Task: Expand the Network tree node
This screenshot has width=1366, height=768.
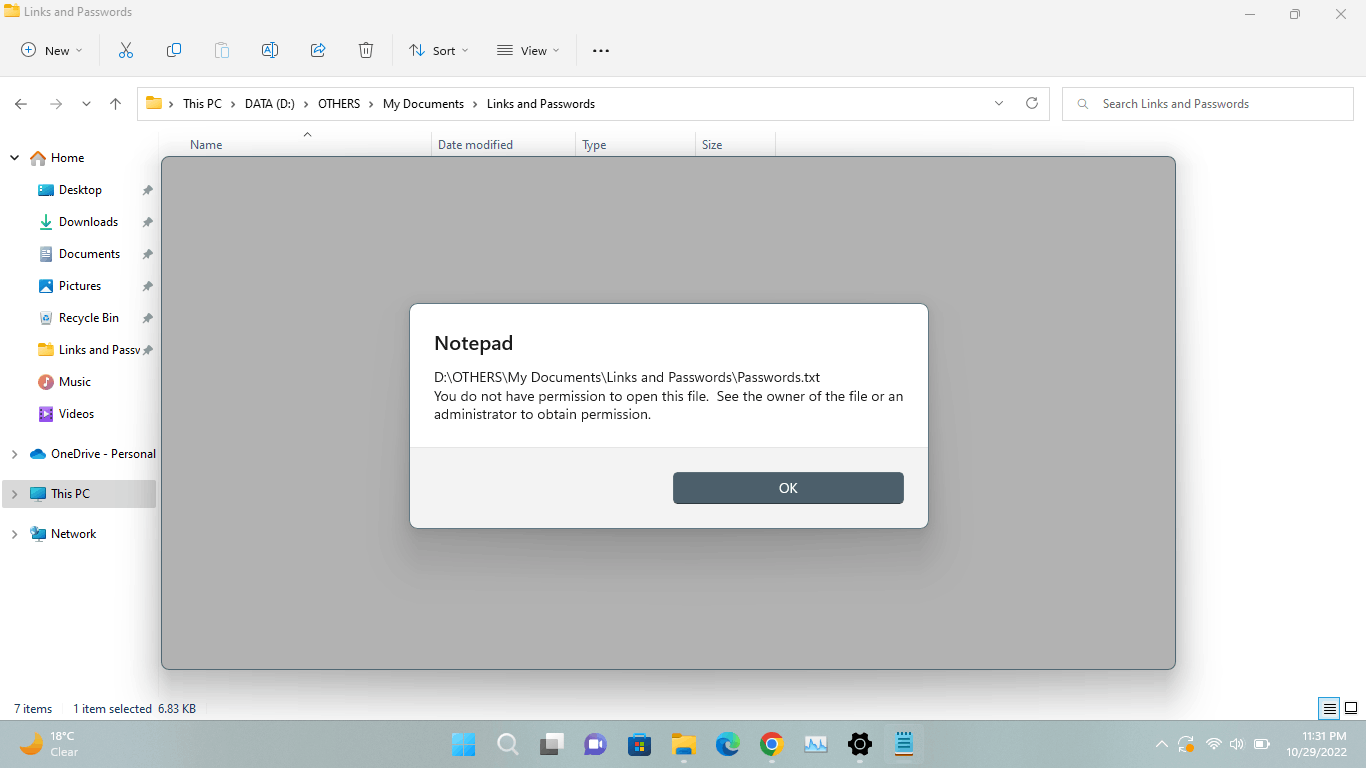Action: point(14,534)
